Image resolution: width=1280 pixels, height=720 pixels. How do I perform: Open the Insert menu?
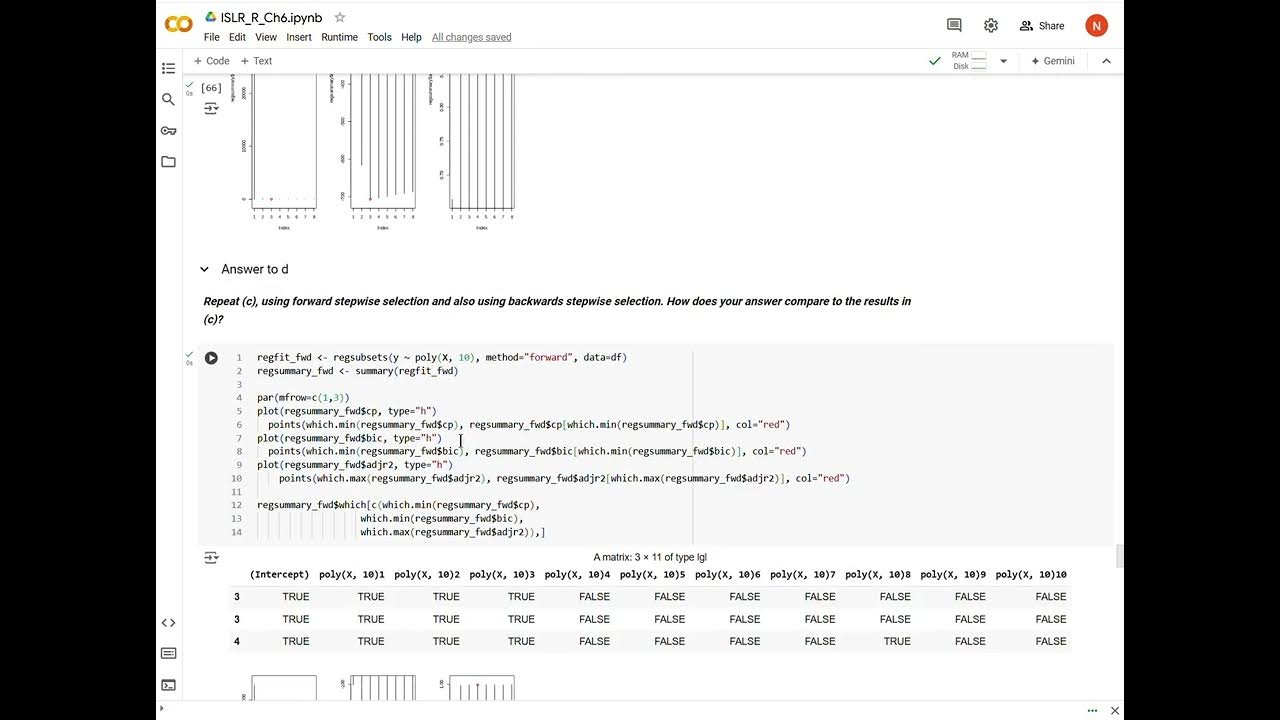(x=298, y=37)
